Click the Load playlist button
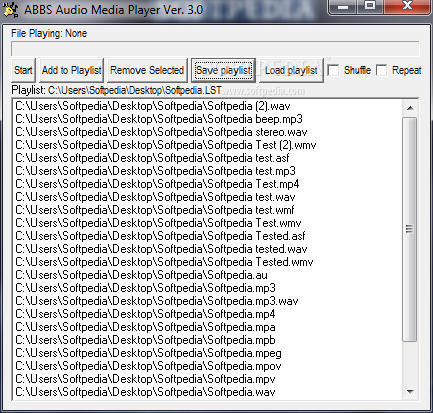433x413 pixels. [291, 70]
